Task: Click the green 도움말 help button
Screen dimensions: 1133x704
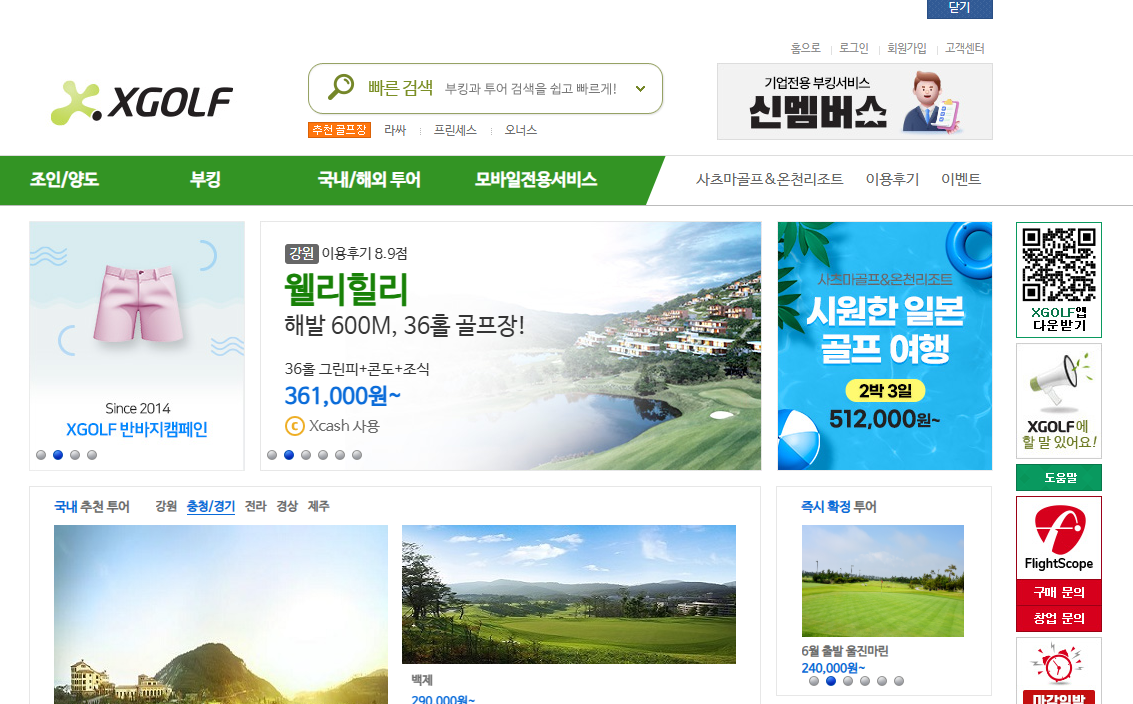Action: click(1059, 478)
